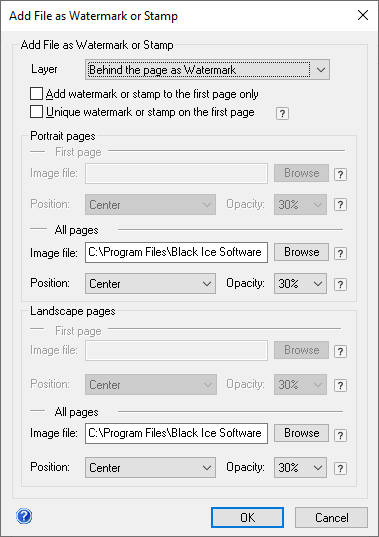
Task: Confirm with the OK button
Action: coord(247,517)
